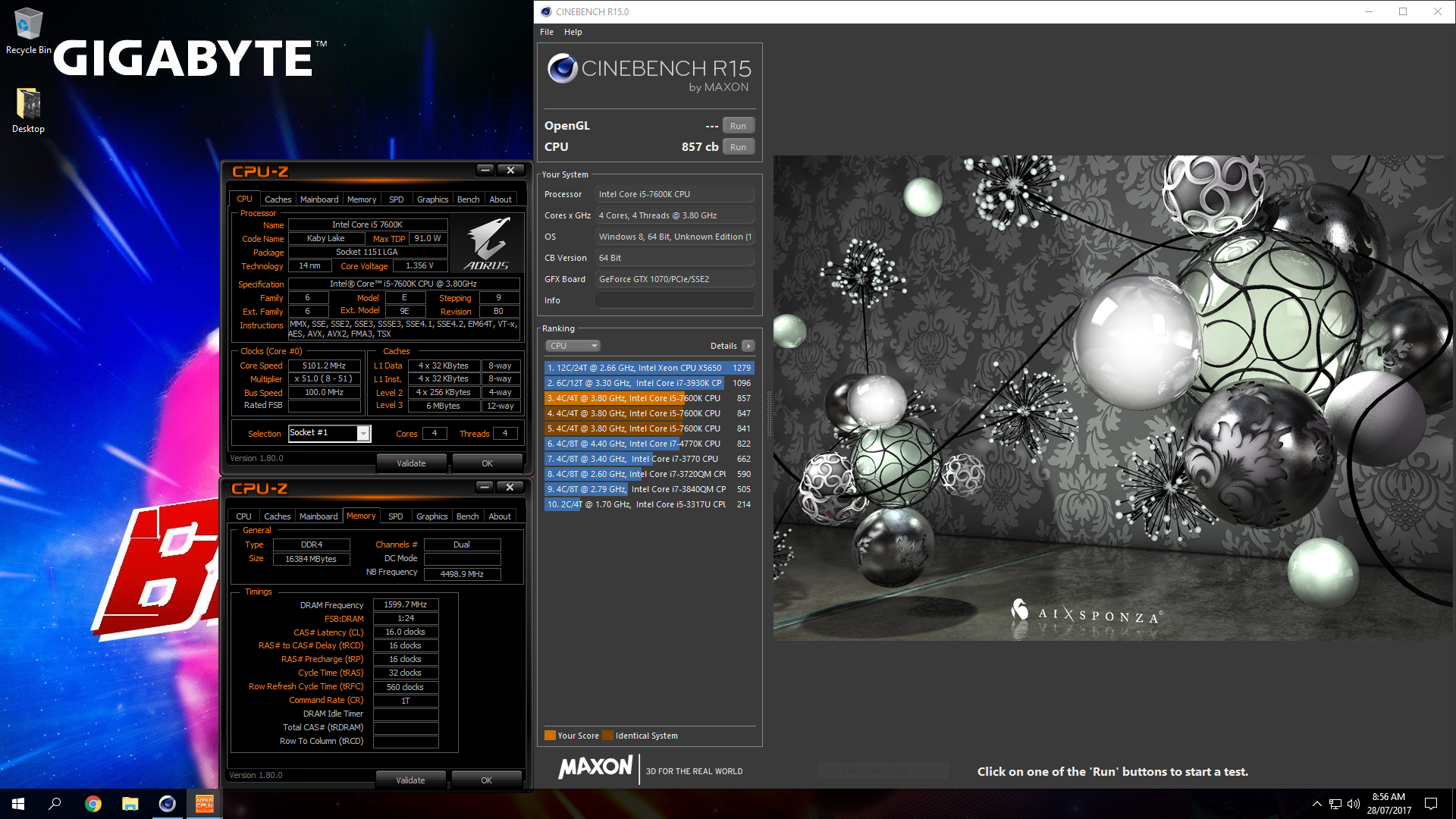Select ranking row Intel Xeon CPU X5650
Viewport: 1456px width, 819px height.
(x=649, y=368)
